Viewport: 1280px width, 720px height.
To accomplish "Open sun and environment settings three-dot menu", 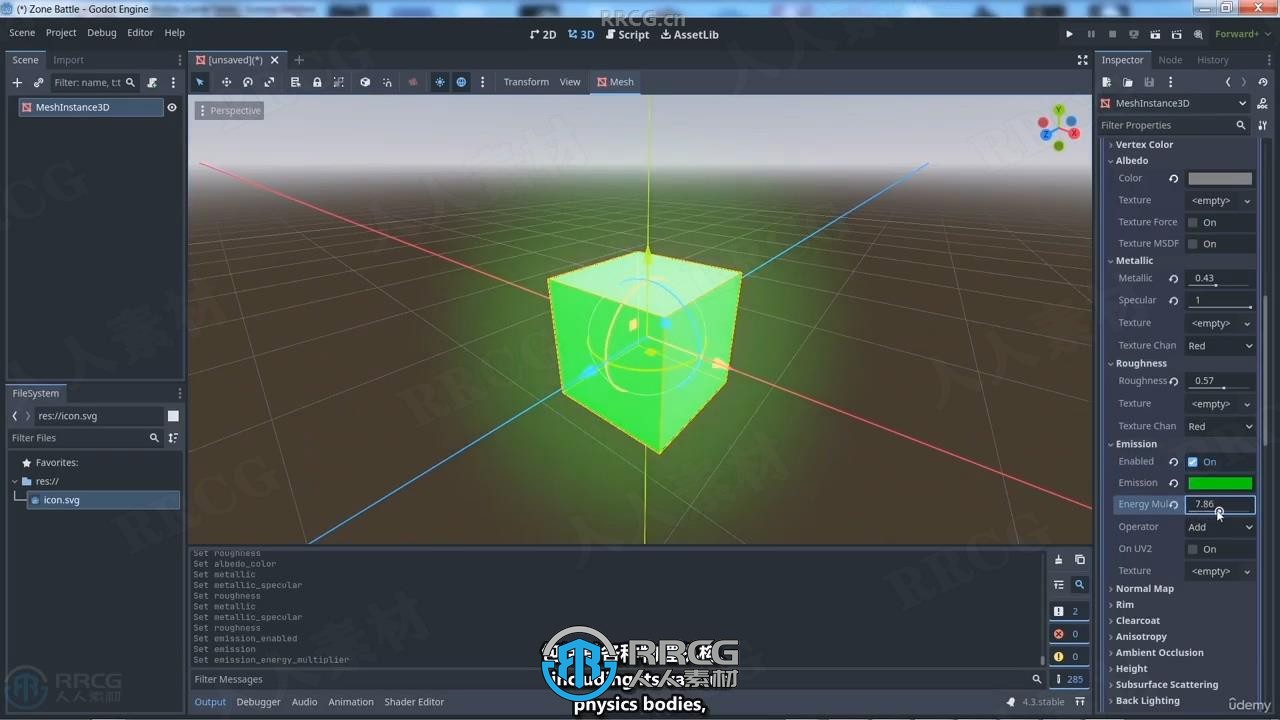I will click(x=482, y=82).
